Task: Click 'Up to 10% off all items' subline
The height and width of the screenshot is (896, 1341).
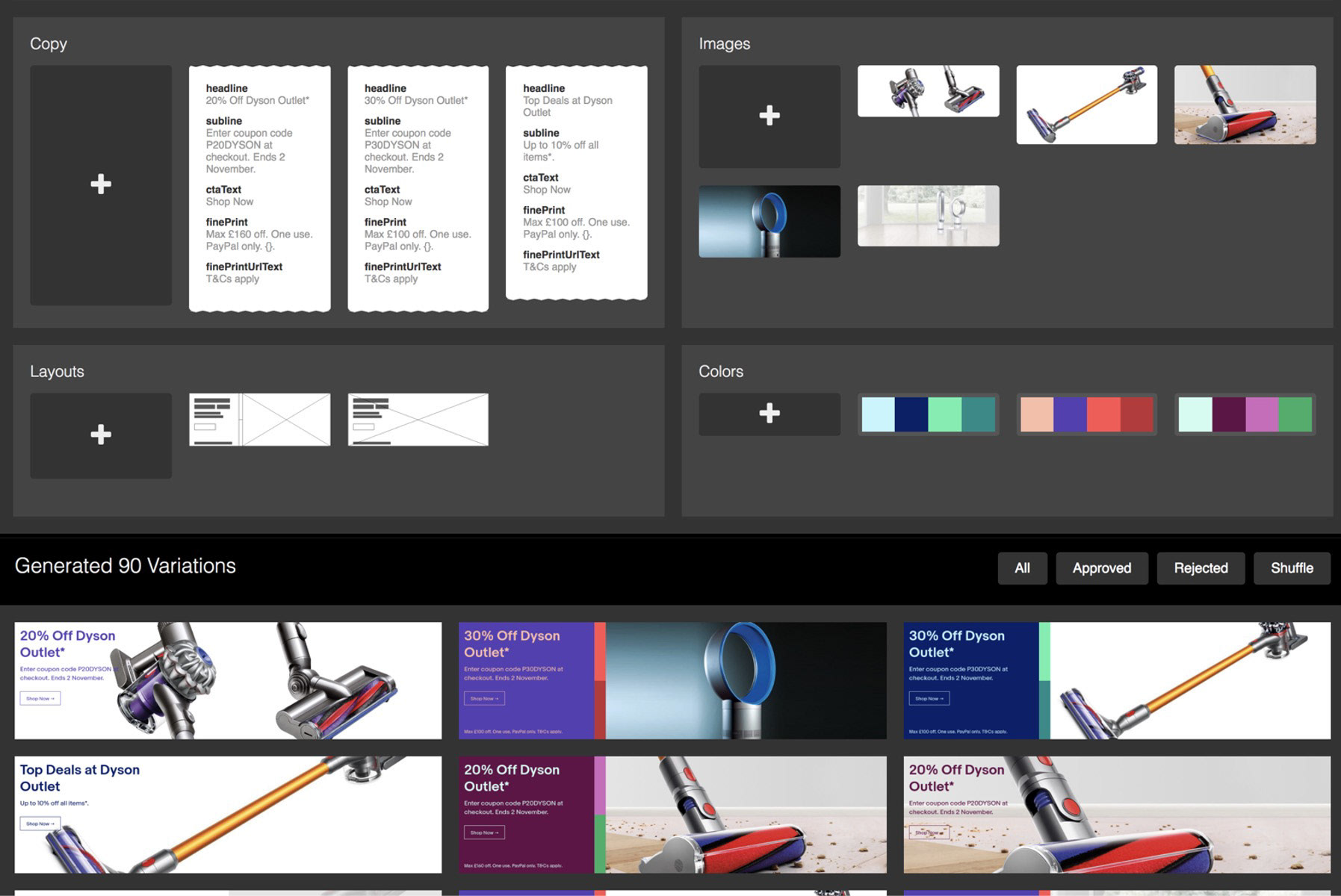Action: (x=561, y=151)
